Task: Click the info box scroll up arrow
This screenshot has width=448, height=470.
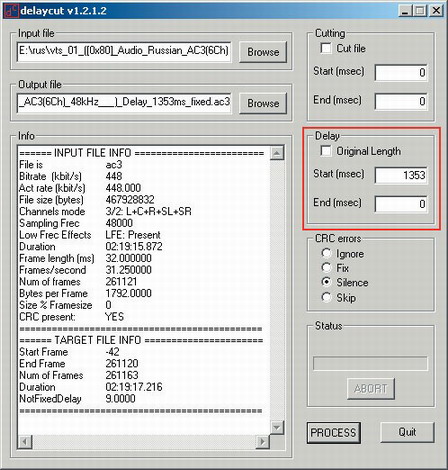Action: pyautogui.click(x=277, y=153)
